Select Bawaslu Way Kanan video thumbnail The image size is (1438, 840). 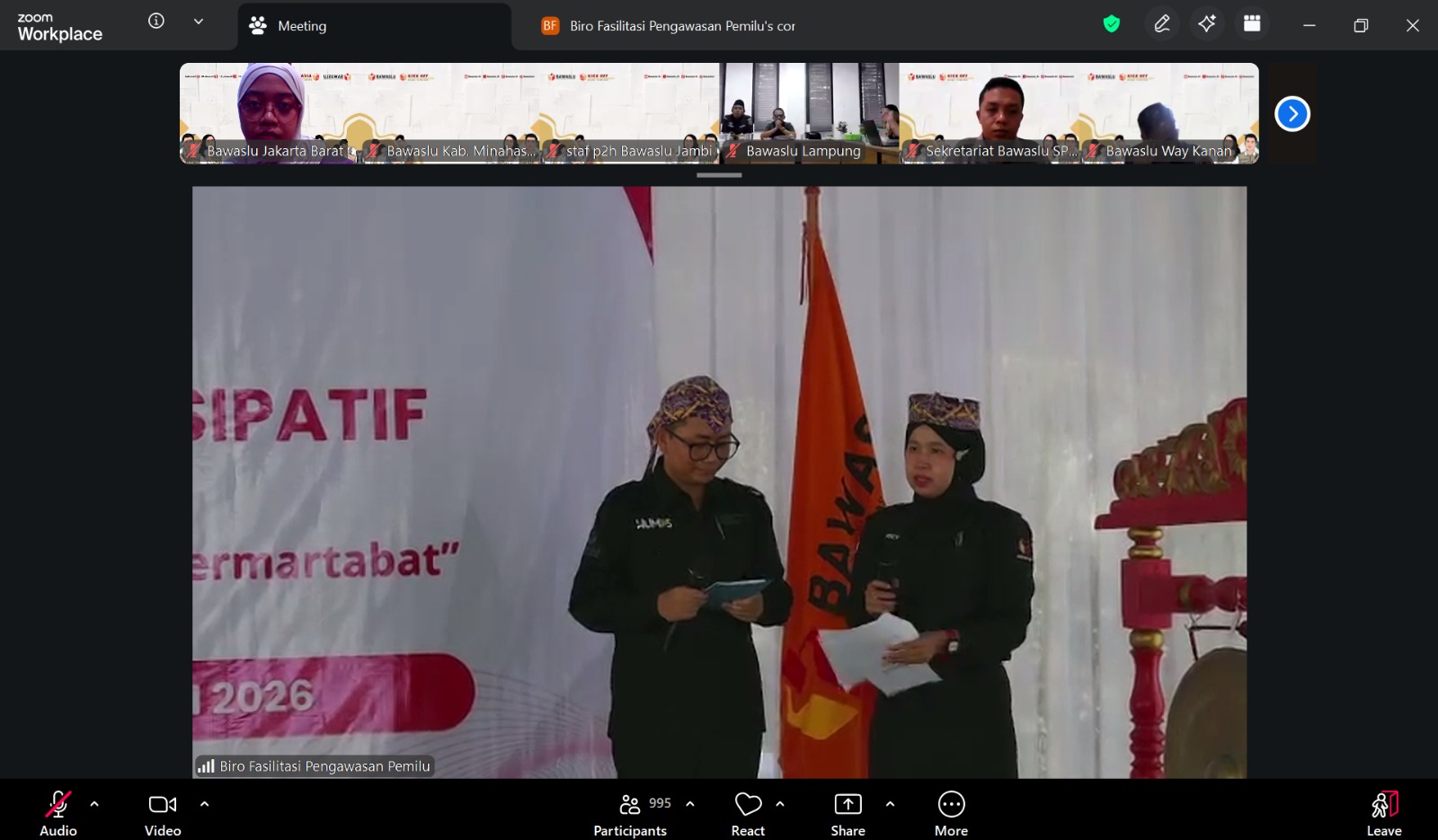1168,113
